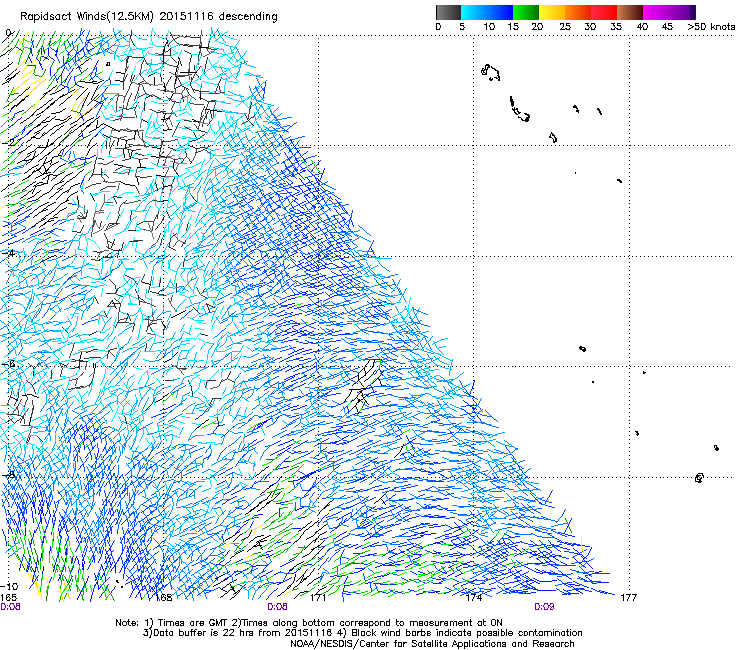Click the '45' legend scale label
Image resolution: width=740 pixels, height=650 pixels.
point(667,27)
